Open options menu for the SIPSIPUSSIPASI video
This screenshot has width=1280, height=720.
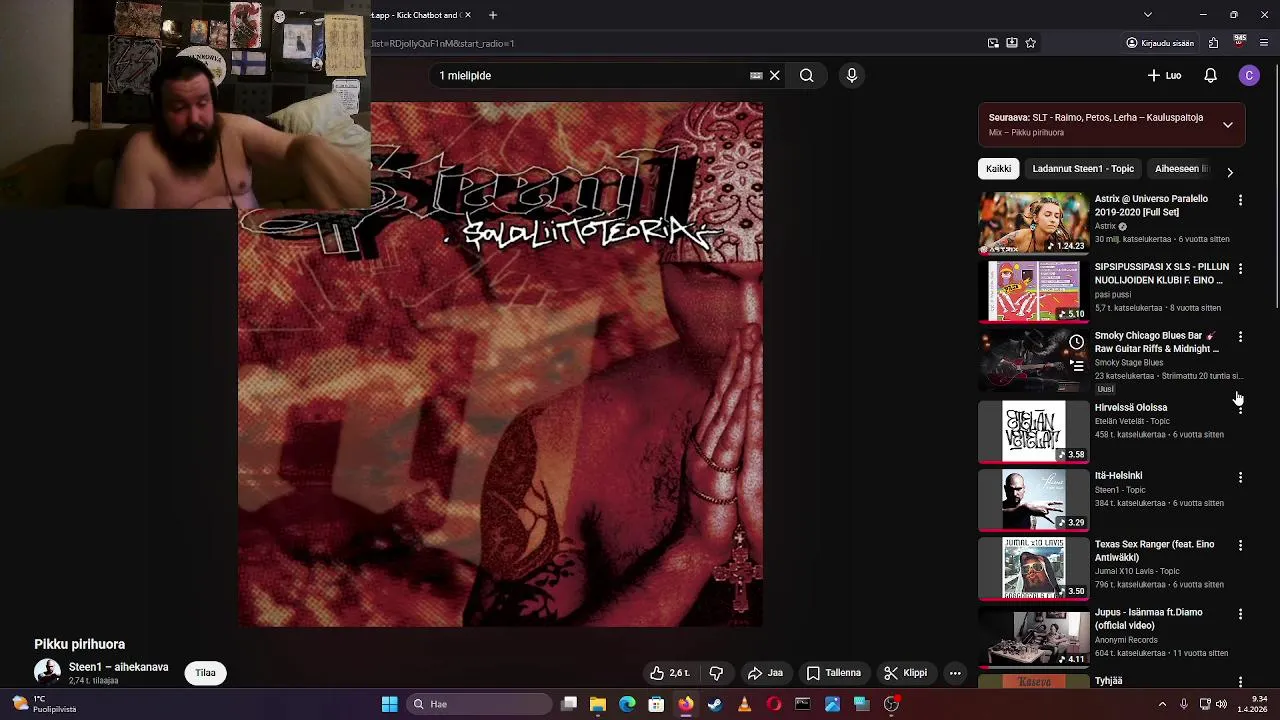click(1240, 269)
